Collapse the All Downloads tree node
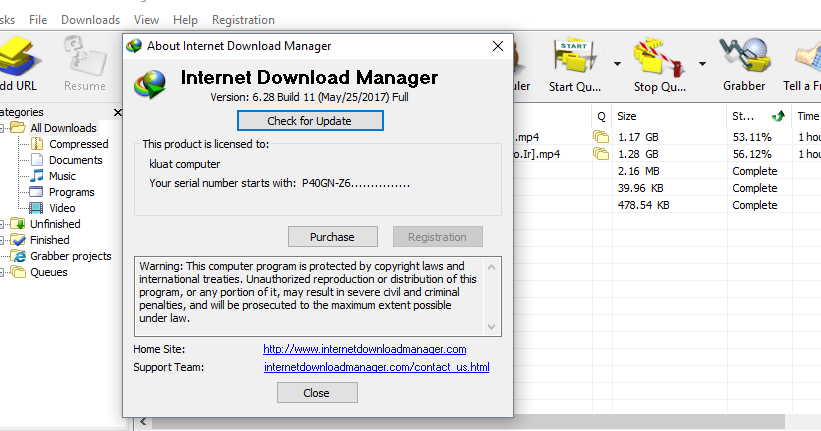The width and height of the screenshot is (821, 431). coord(2,128)
